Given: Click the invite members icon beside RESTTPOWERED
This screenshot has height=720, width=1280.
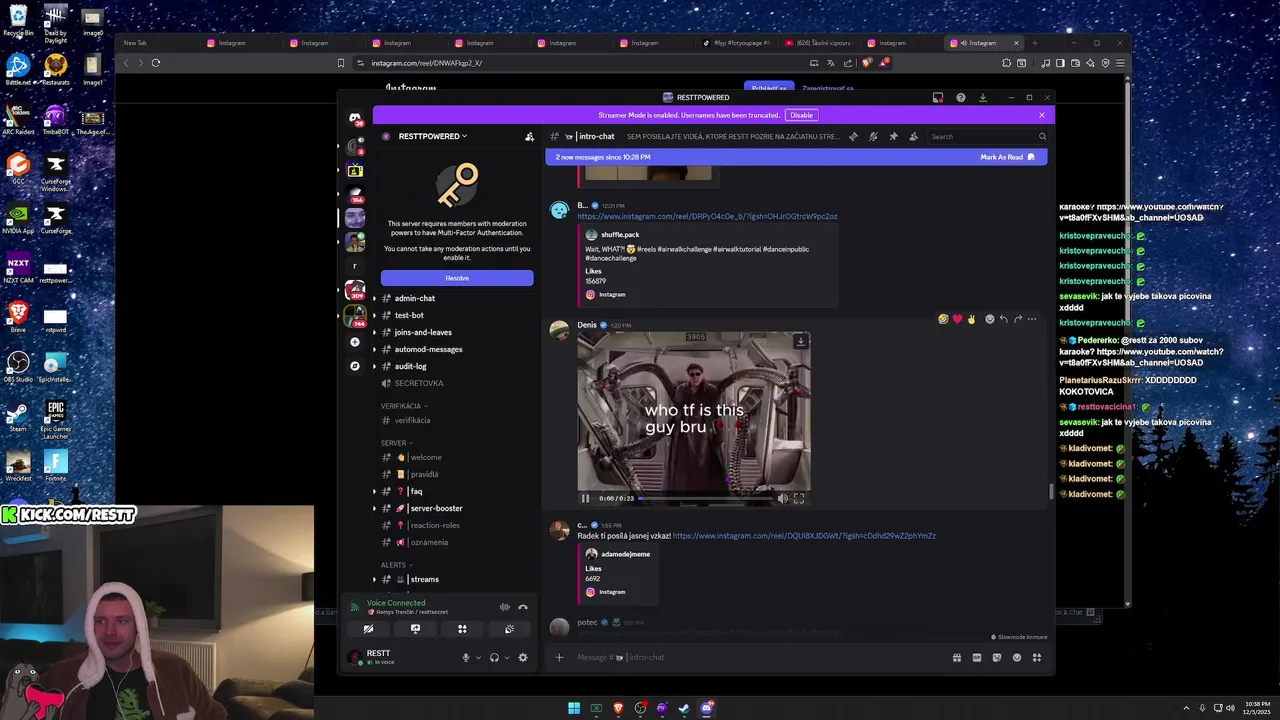Looking at the screenshot, I should point(529,136).
